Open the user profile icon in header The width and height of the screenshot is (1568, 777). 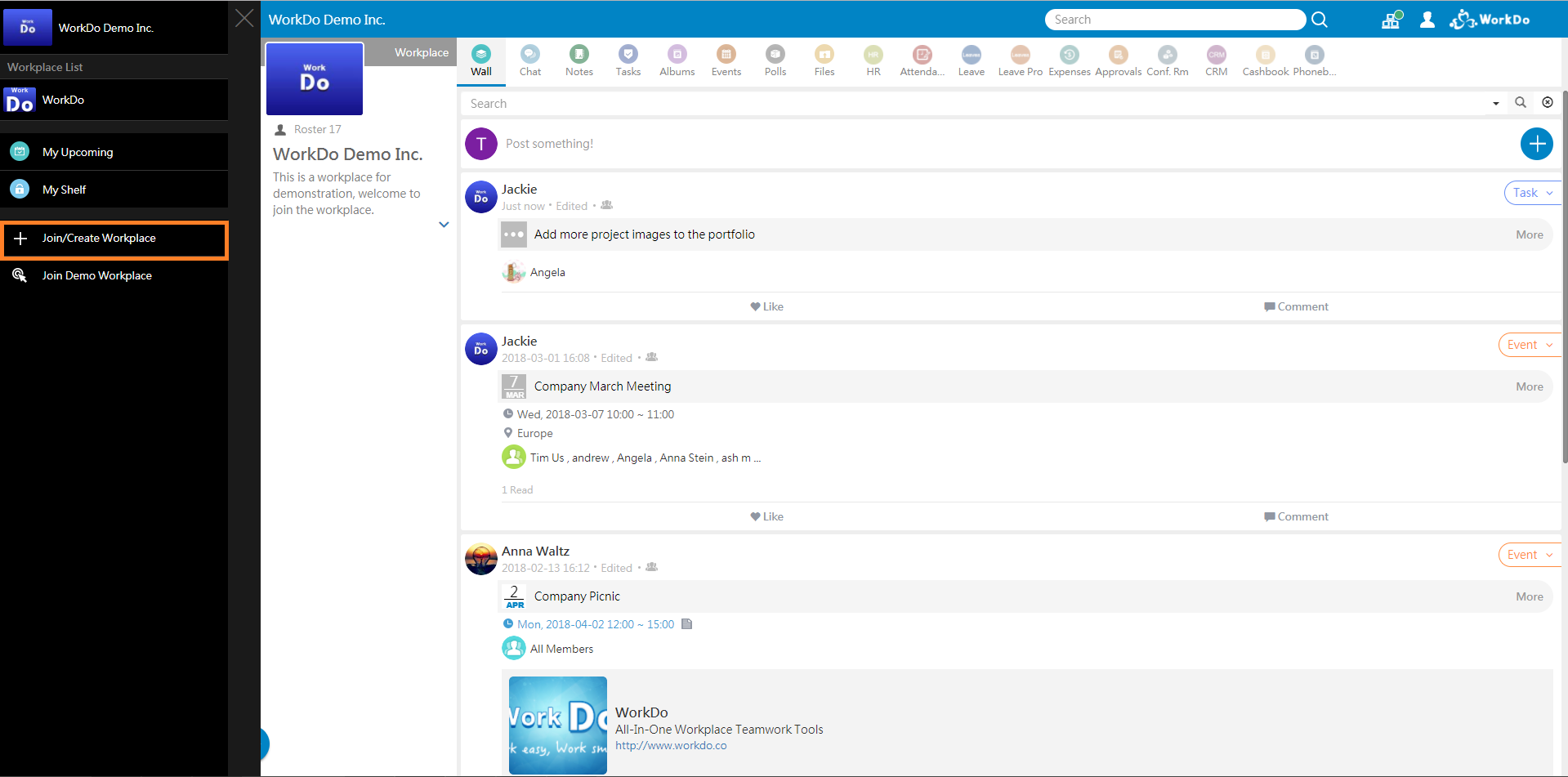(1427, 20)
